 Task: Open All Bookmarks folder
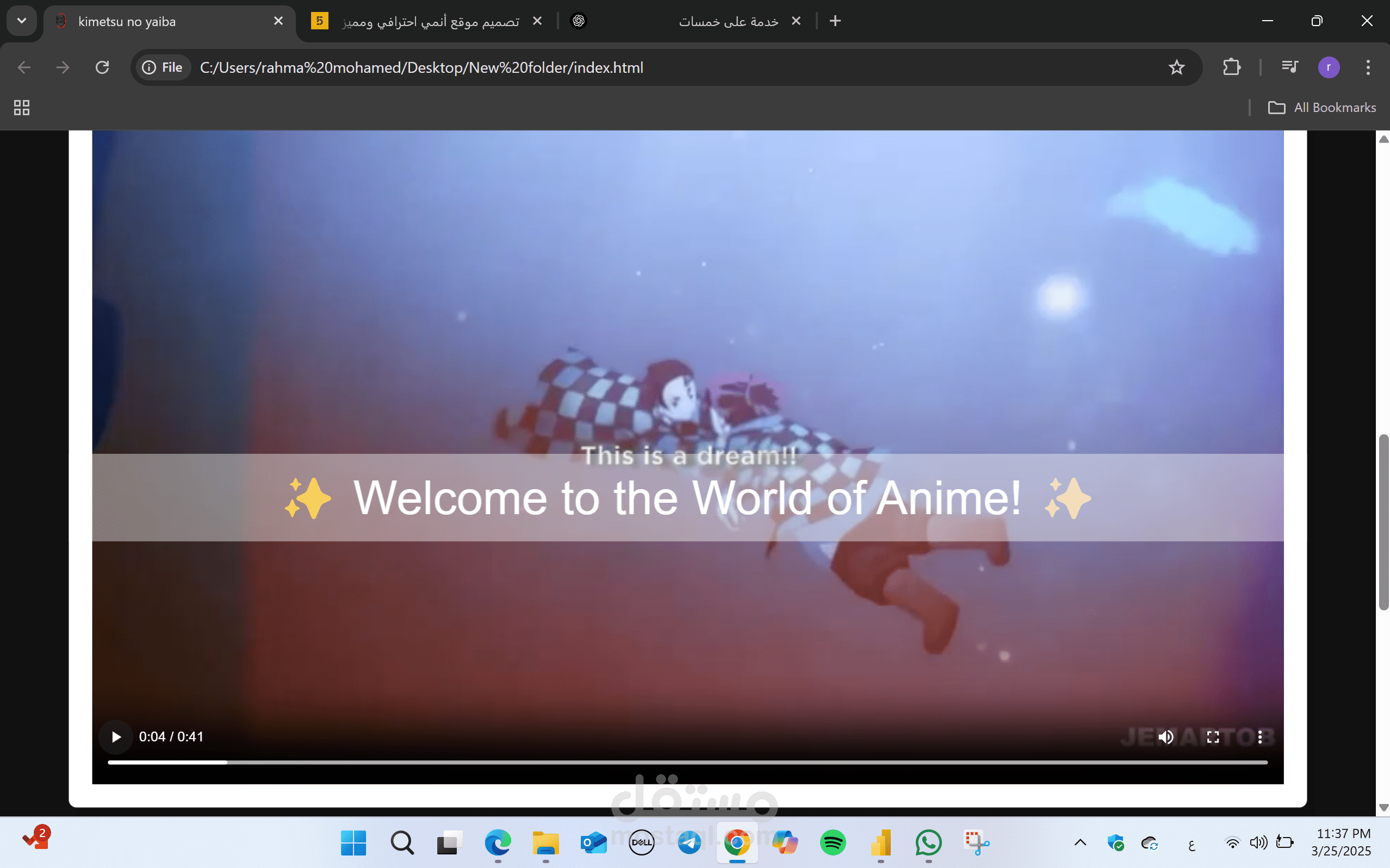click(1322, 108)
